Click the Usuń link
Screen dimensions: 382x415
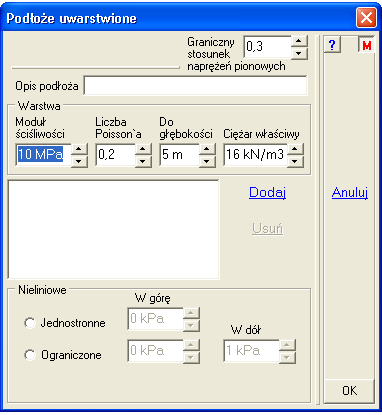pyautogui.click(x=268, y=229)
